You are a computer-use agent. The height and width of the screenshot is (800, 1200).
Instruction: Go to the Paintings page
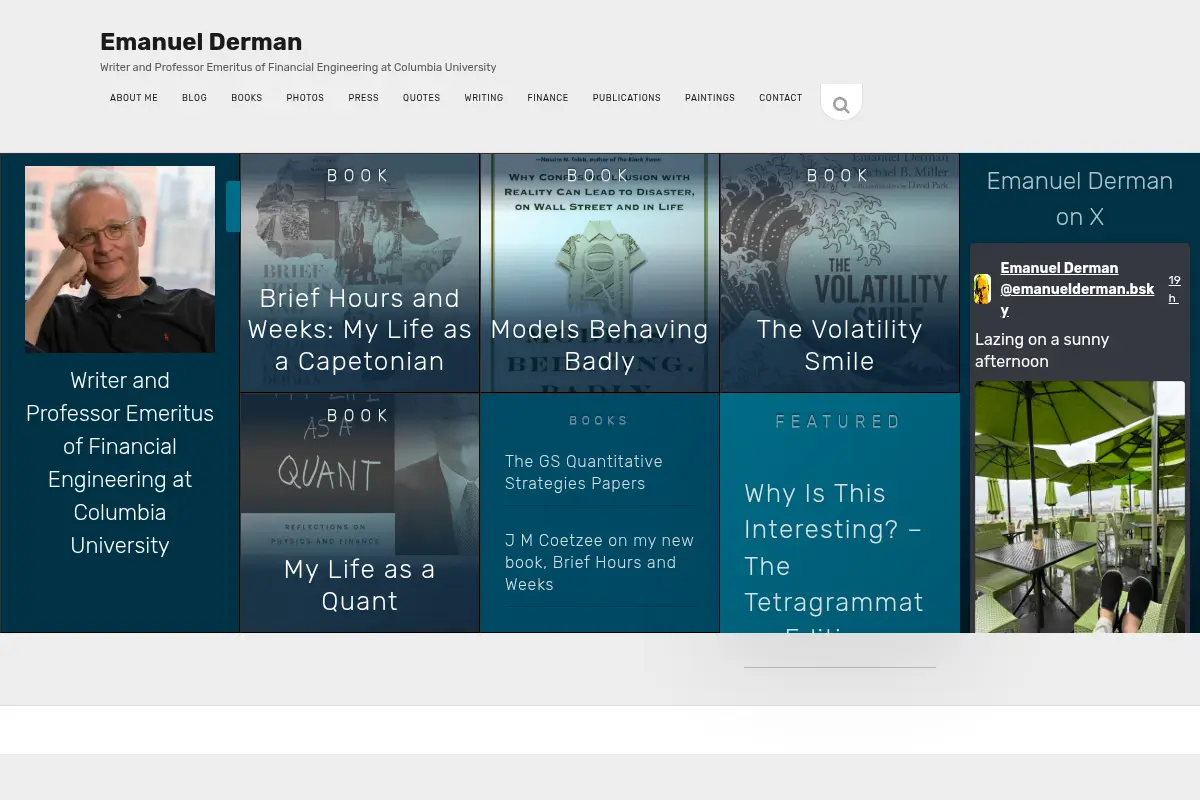pyautogui.click(x=710, y=98)
